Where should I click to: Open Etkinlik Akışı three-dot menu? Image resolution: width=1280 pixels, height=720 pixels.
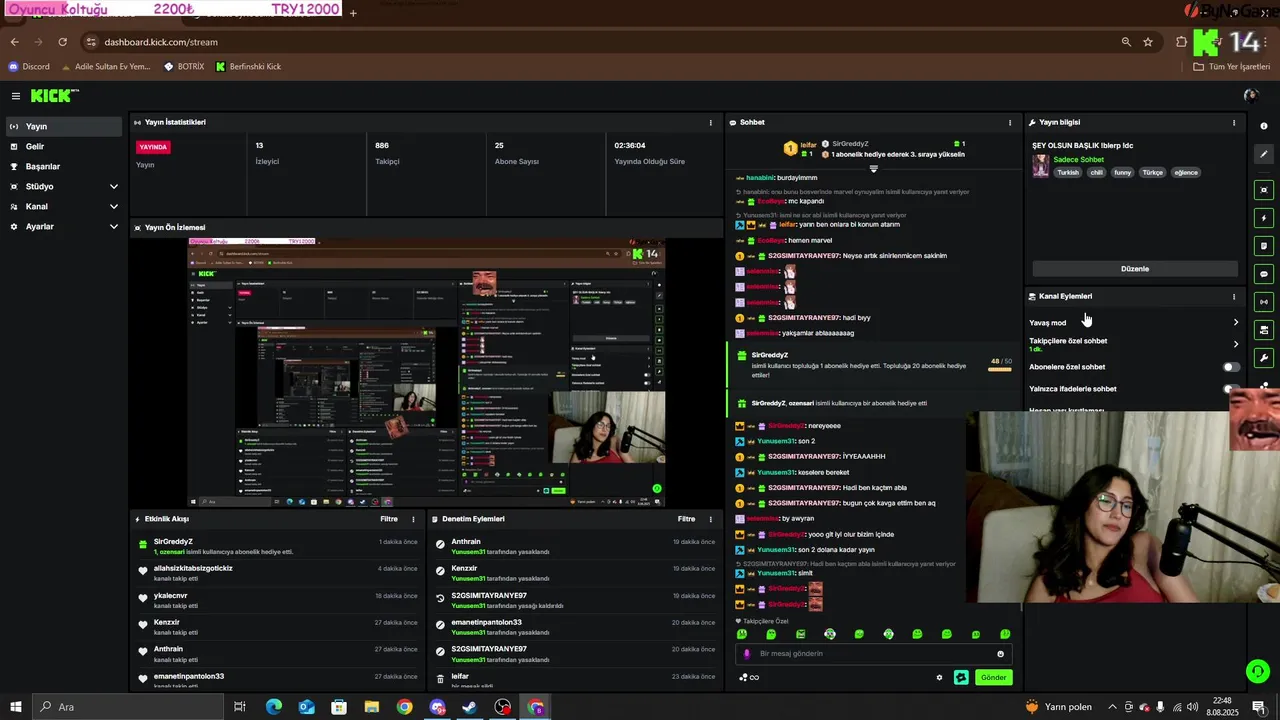point(413,519)
